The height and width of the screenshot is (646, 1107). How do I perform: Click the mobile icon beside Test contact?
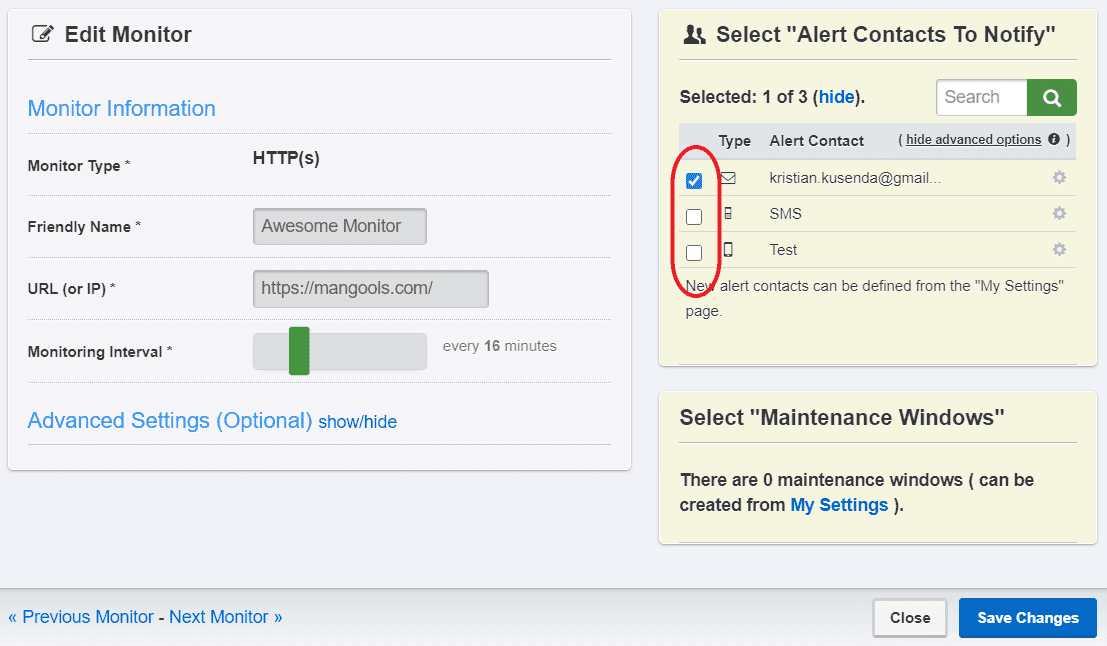pos(729,250)
